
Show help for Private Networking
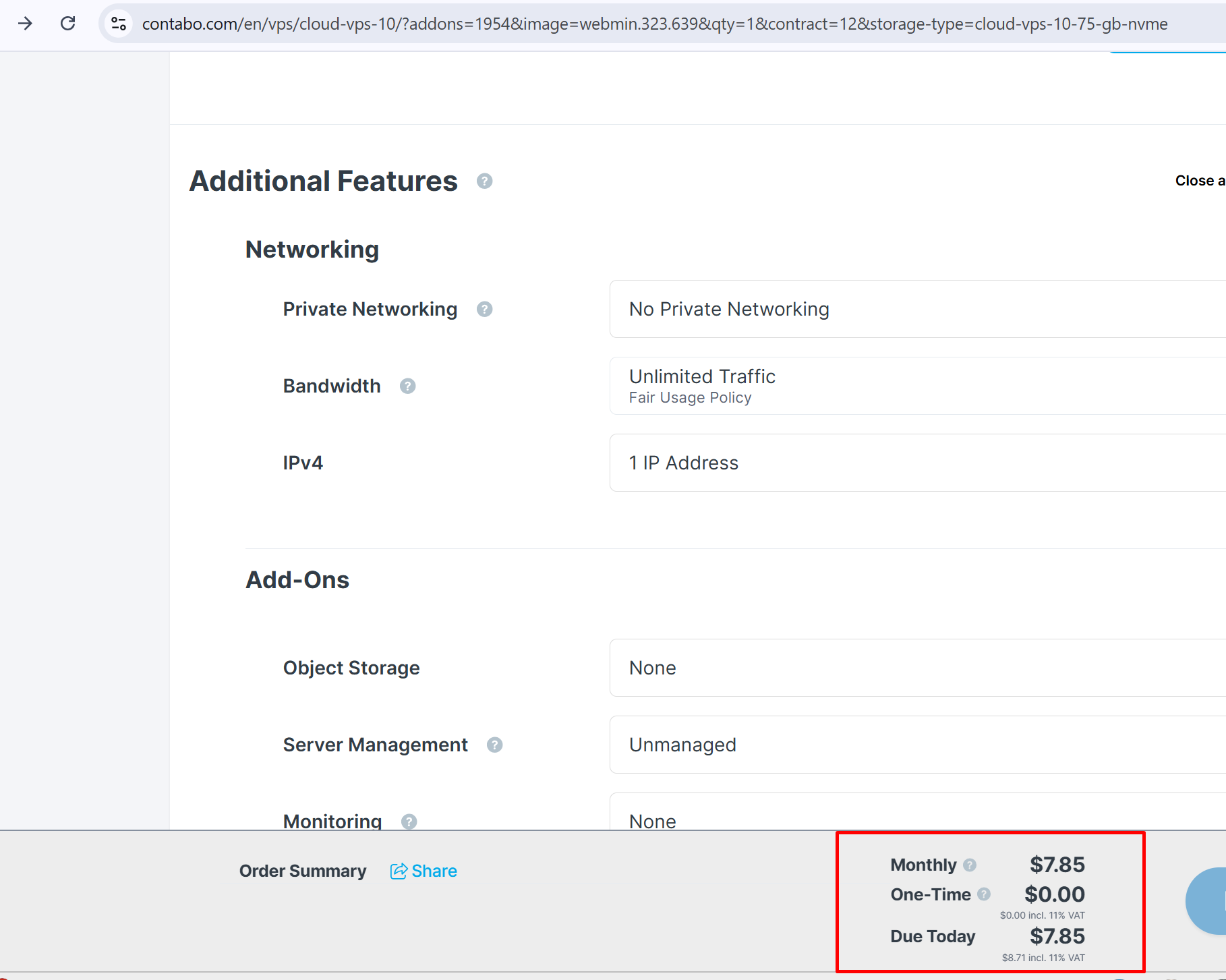(x=484, y=309)
